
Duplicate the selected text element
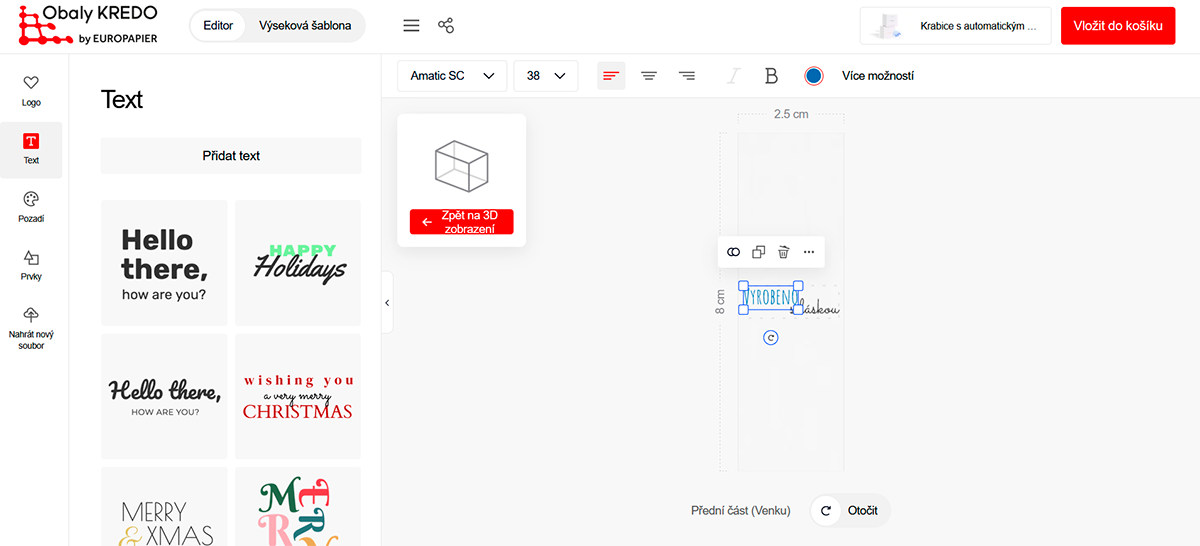759,252
